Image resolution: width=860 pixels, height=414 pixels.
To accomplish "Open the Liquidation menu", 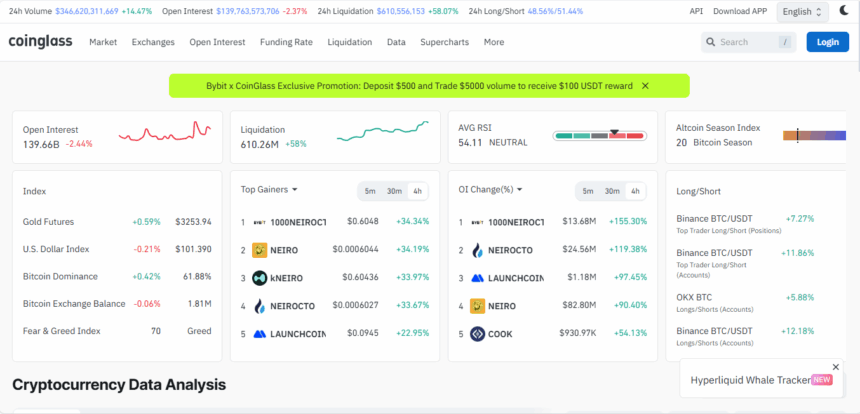I will click(x=350, y=42).
